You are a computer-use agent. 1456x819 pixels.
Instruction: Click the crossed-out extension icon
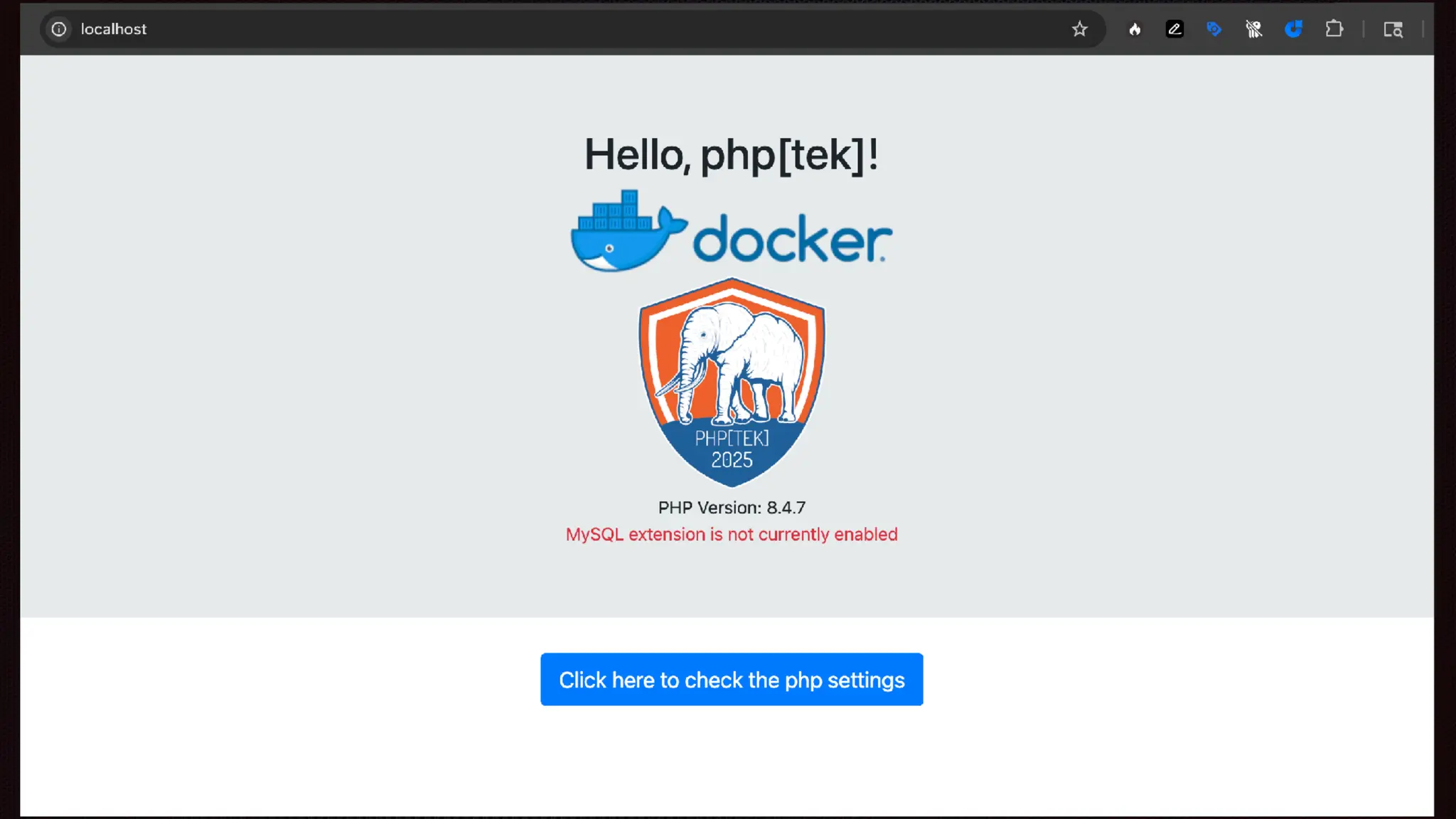point(1253,29)
